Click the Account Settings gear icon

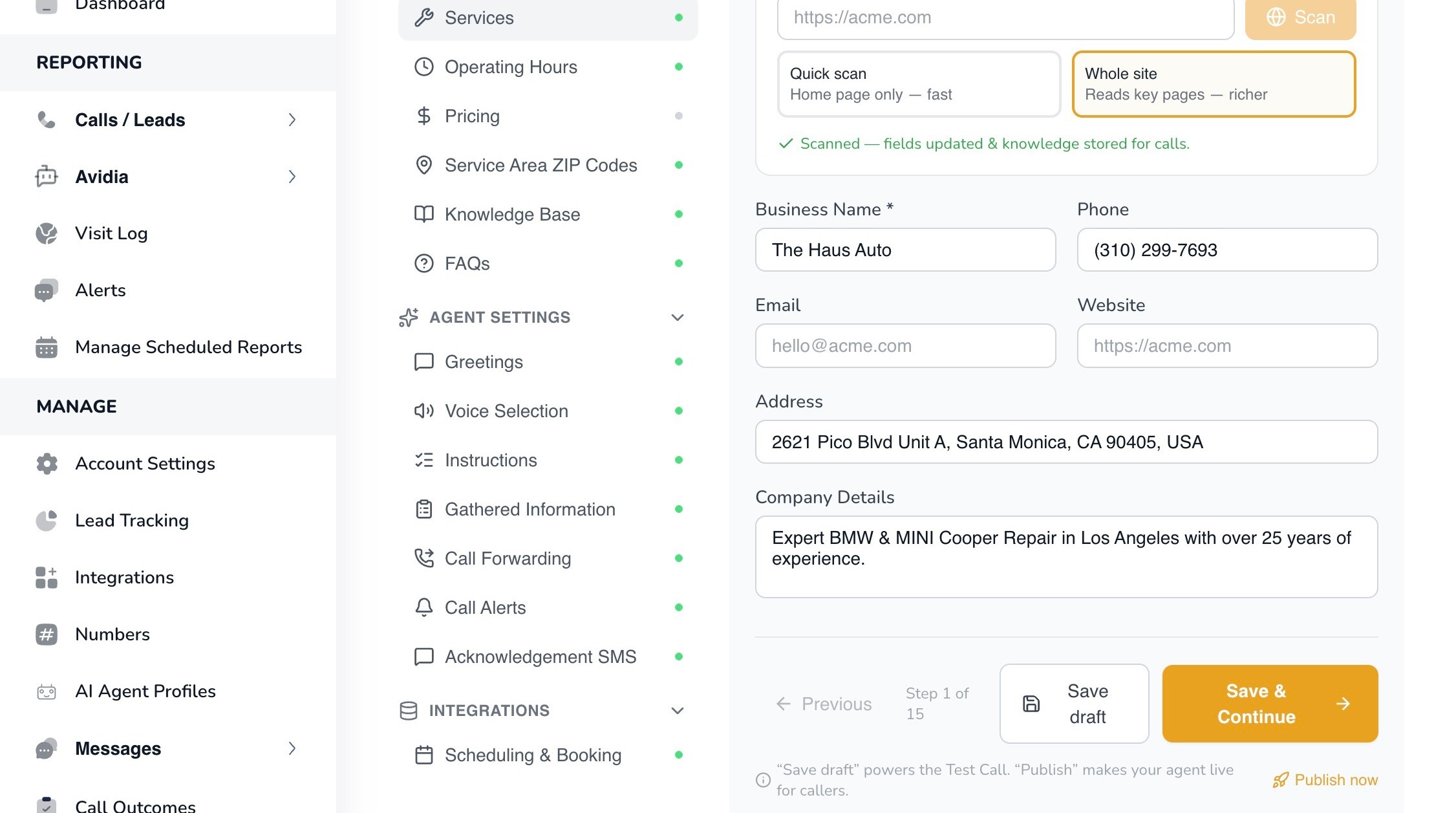46,464
